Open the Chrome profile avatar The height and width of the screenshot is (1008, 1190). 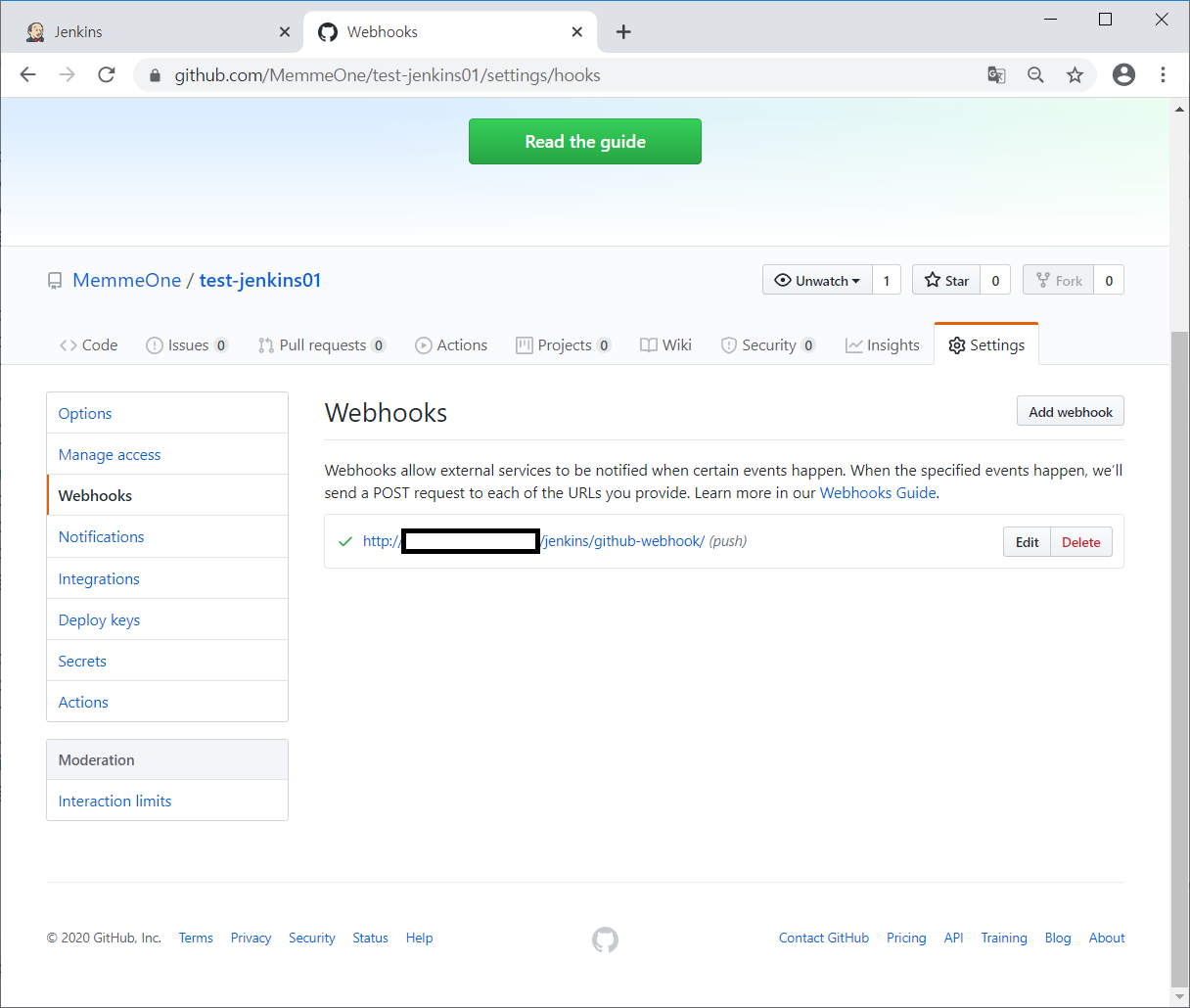[1123, 75]
